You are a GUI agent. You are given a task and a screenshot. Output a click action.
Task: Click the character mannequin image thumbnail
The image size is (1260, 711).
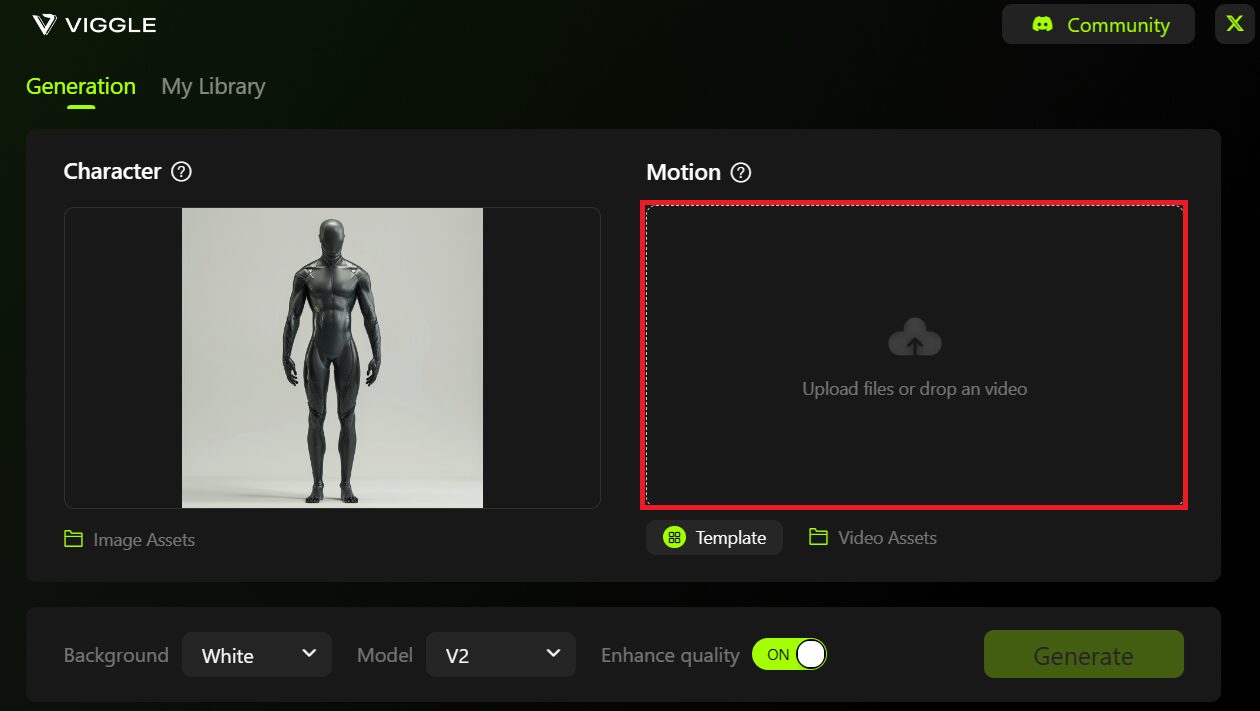tap(332, 358)
